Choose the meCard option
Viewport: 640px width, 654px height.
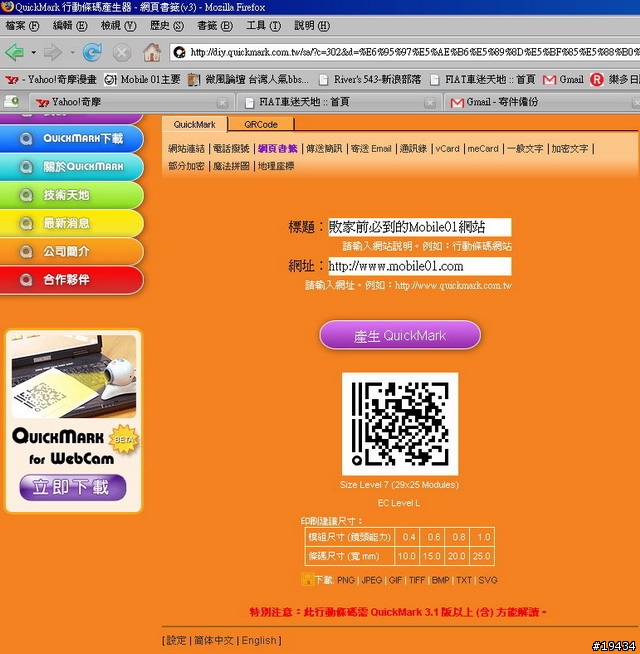[x=483, y=148]
